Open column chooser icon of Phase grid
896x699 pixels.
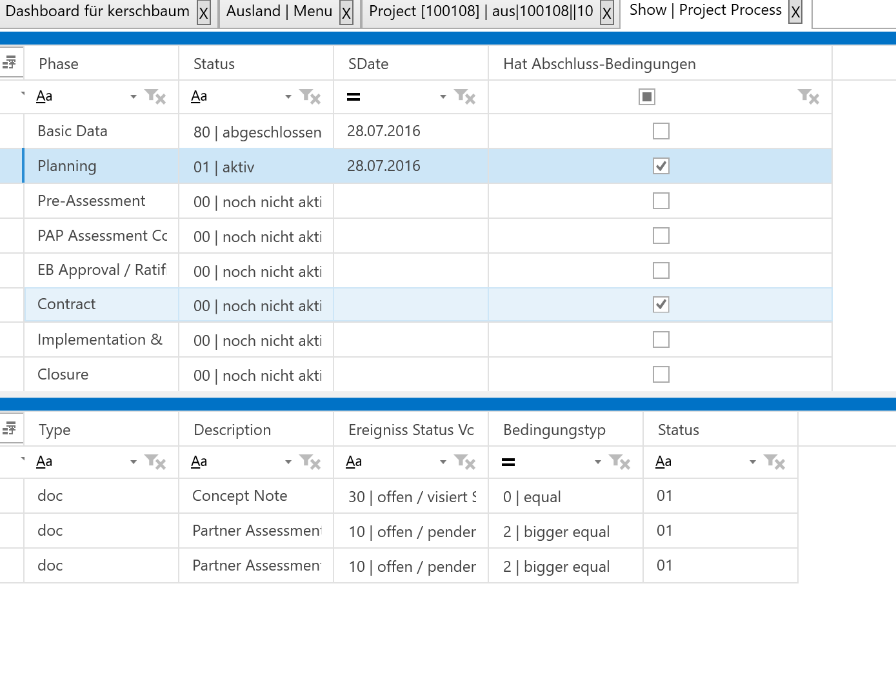coord(10,63)
